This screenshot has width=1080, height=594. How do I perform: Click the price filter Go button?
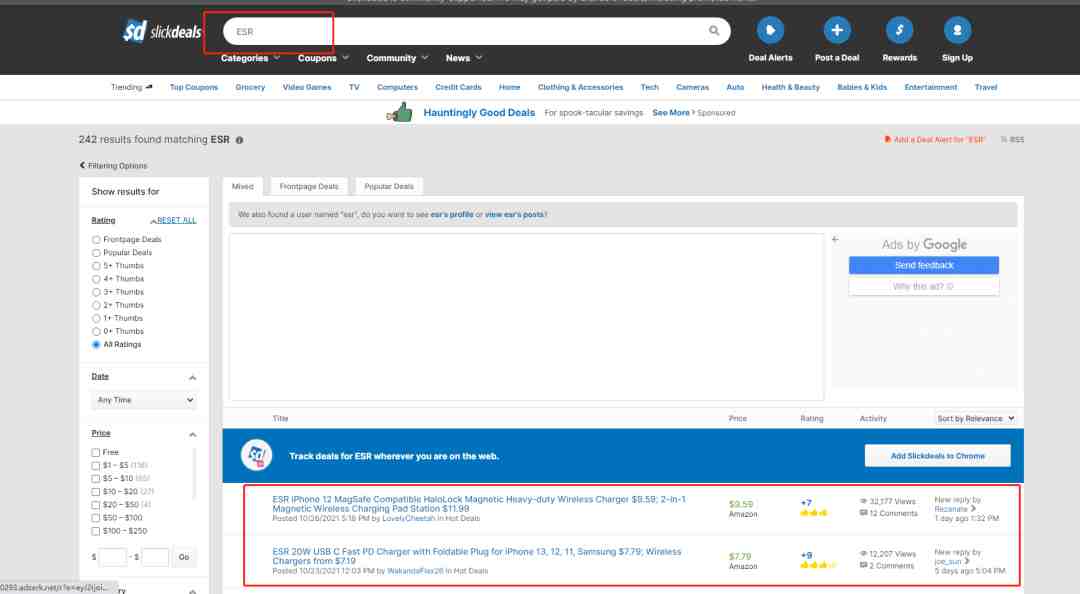pos(184,557)
